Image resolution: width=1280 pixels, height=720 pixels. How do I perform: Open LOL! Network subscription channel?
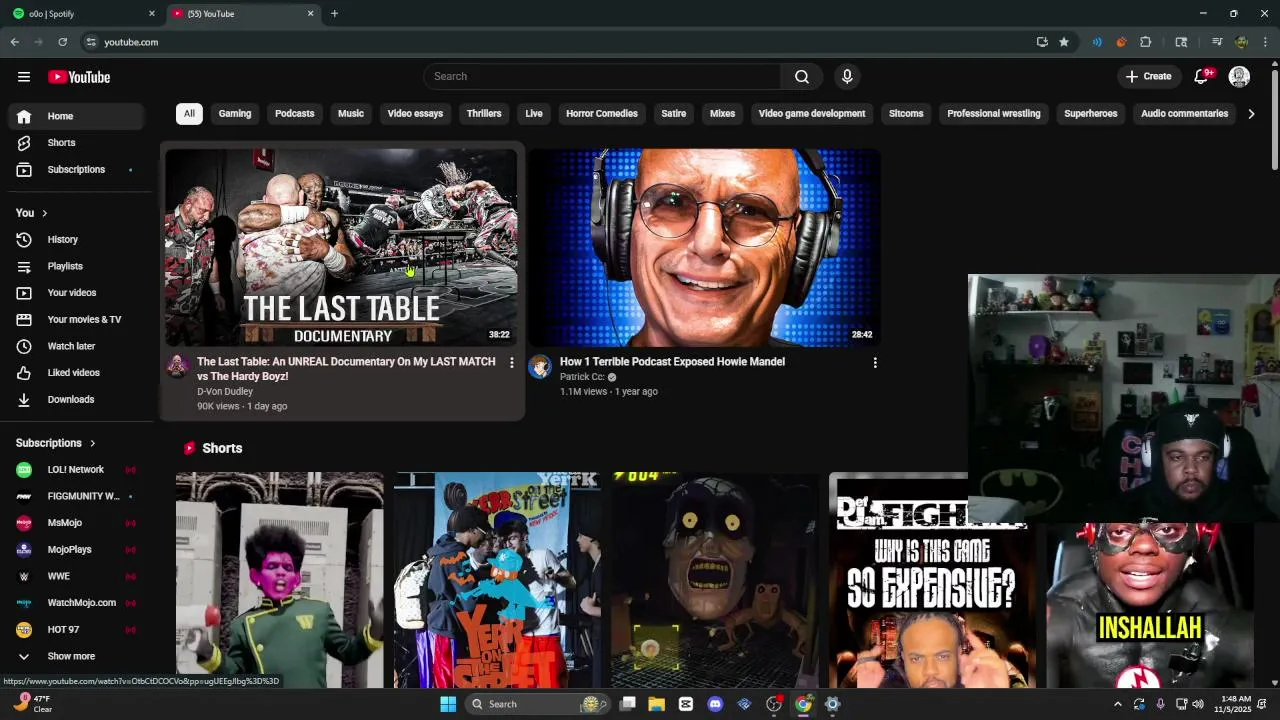[76, 470]
